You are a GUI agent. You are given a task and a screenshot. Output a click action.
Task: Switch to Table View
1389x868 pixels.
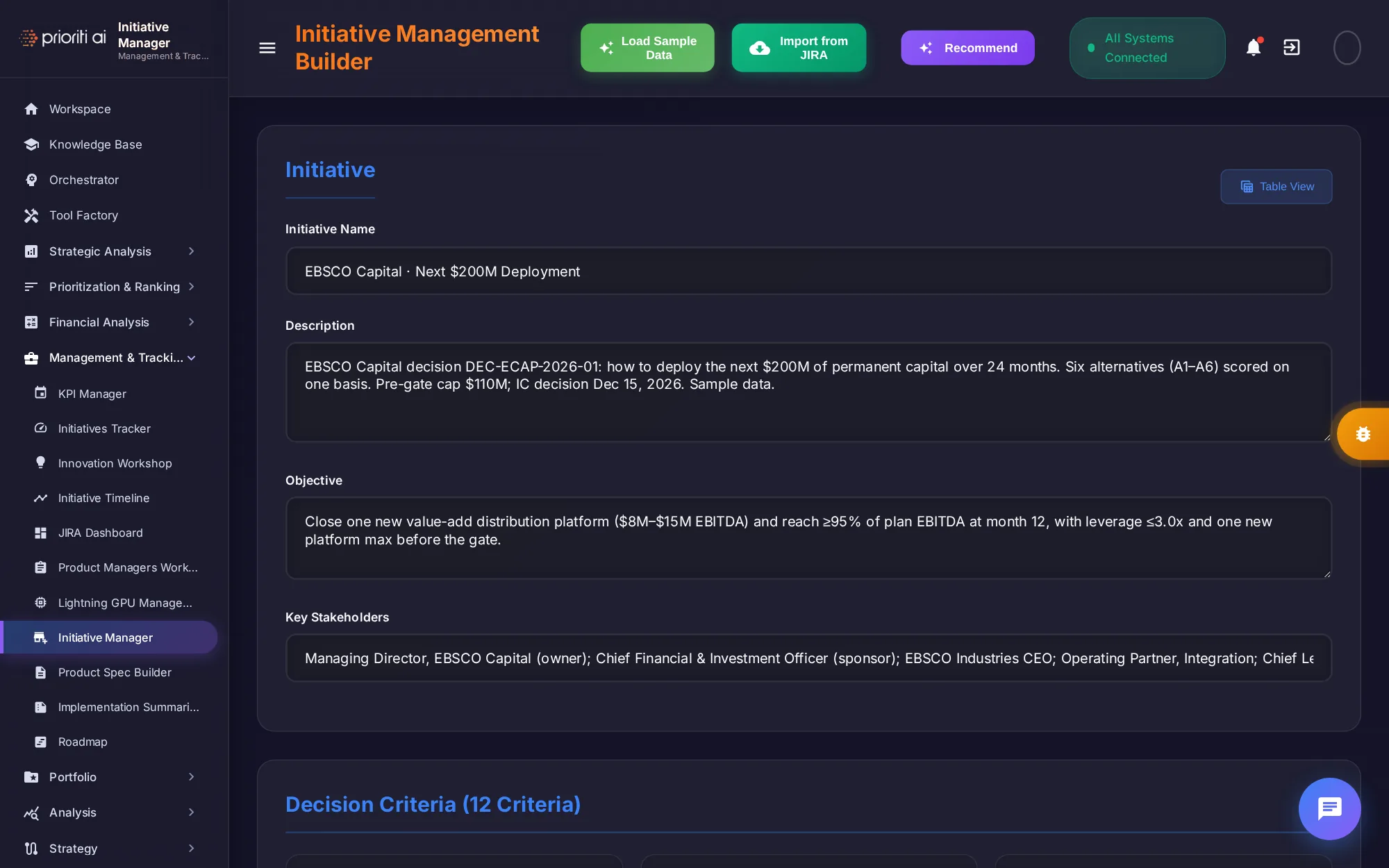1276,186
